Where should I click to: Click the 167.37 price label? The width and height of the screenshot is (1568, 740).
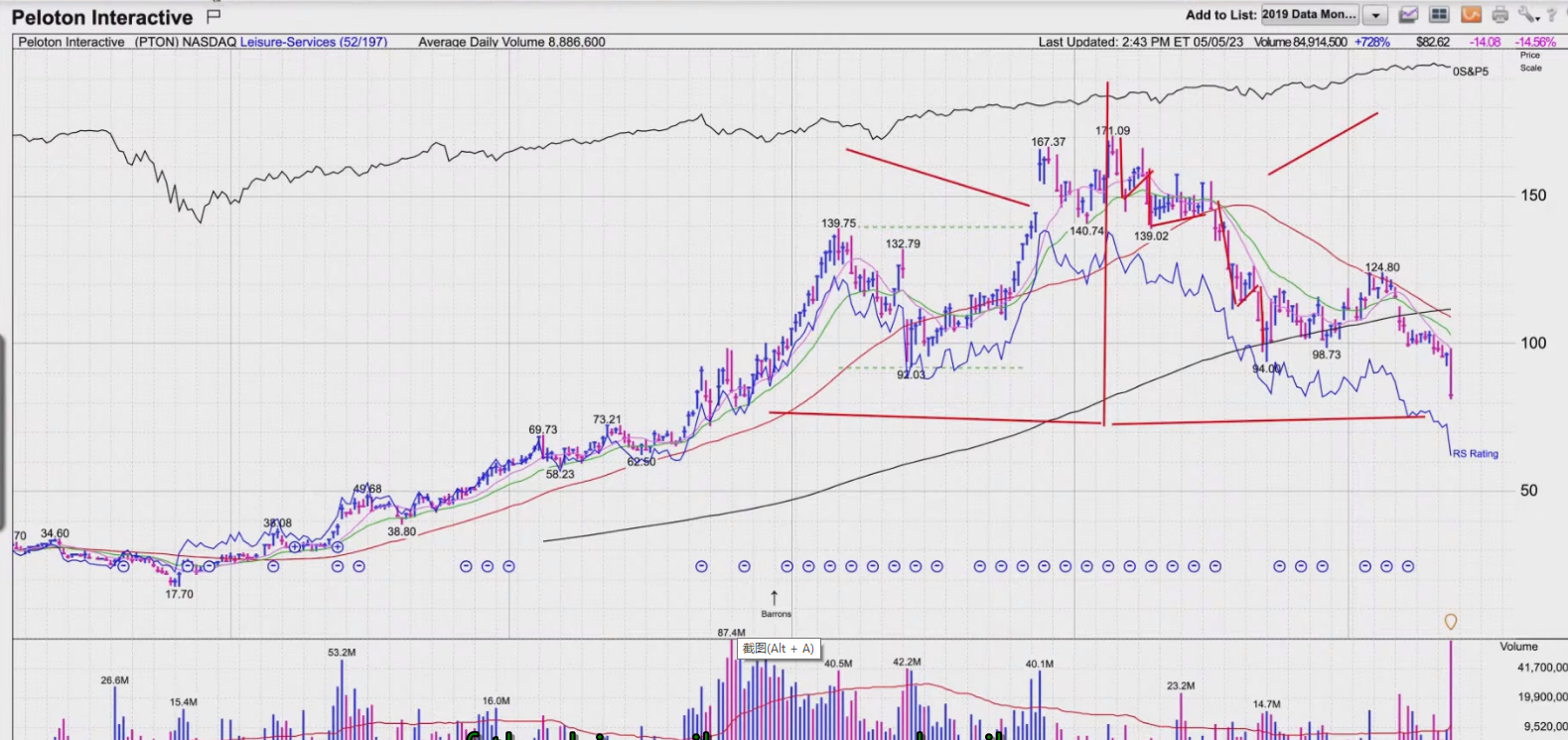(x=1049, y=142)
